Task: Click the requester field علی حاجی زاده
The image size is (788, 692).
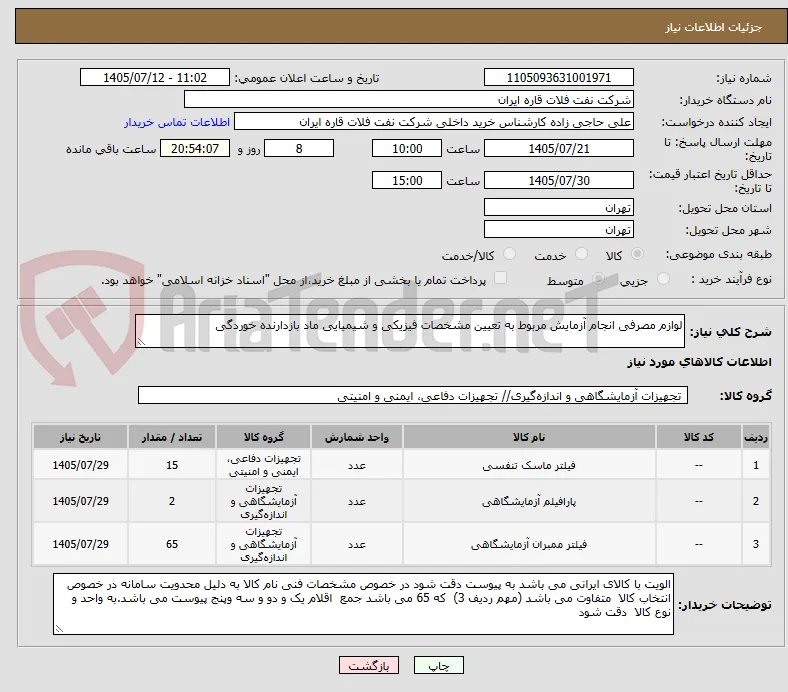Action: pyautogui.click(x=434, y=122)
